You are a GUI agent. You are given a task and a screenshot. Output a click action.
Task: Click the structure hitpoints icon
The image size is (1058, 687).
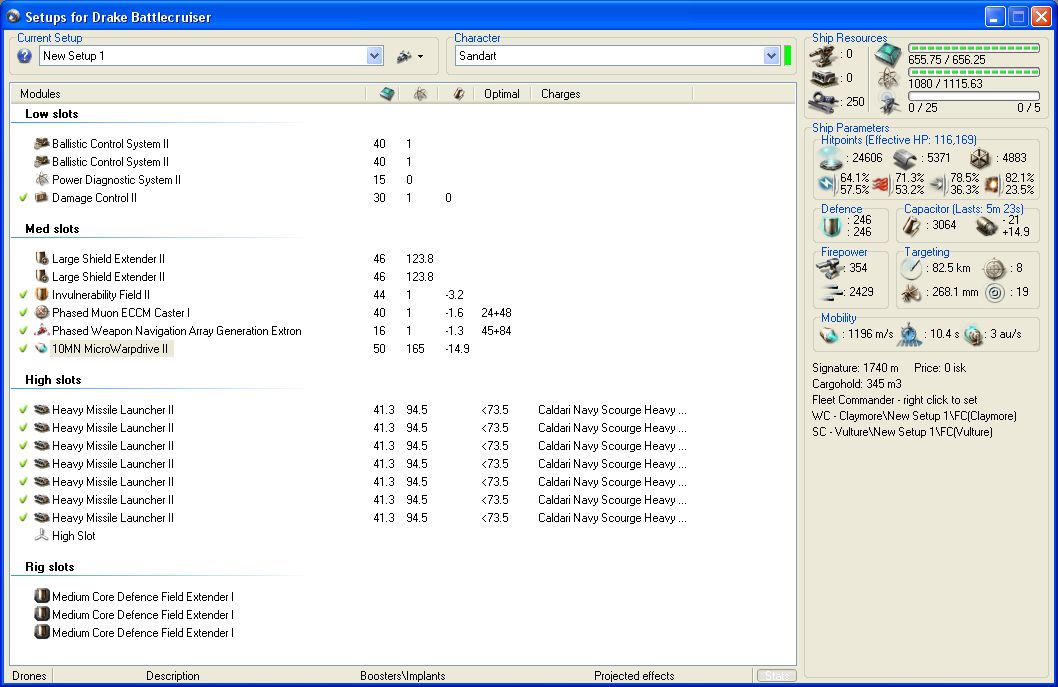pyautogui.click(x=980, y=159)
